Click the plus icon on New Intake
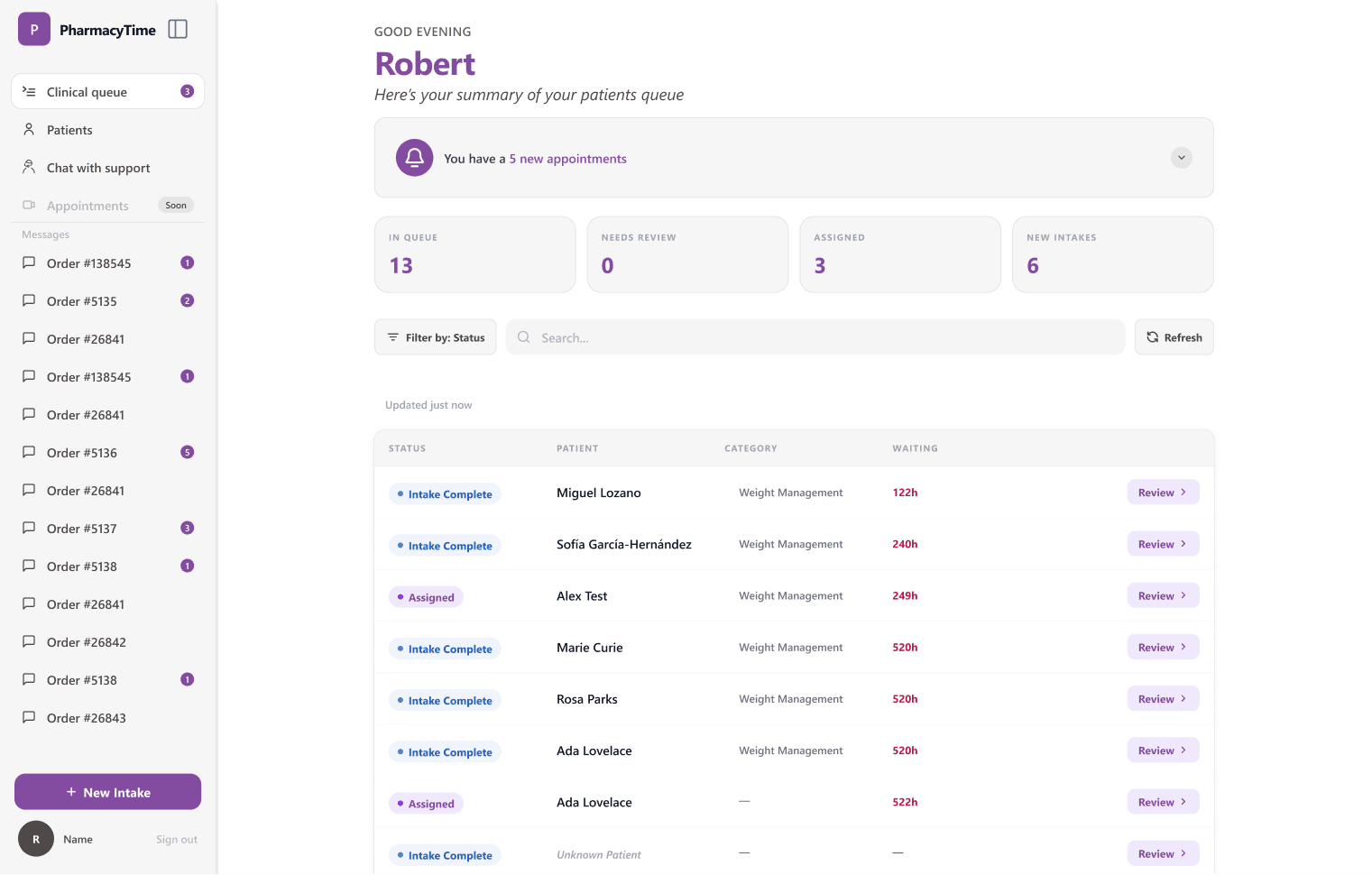The width and height of the screenshot is (1372, 875). point(71,792)
